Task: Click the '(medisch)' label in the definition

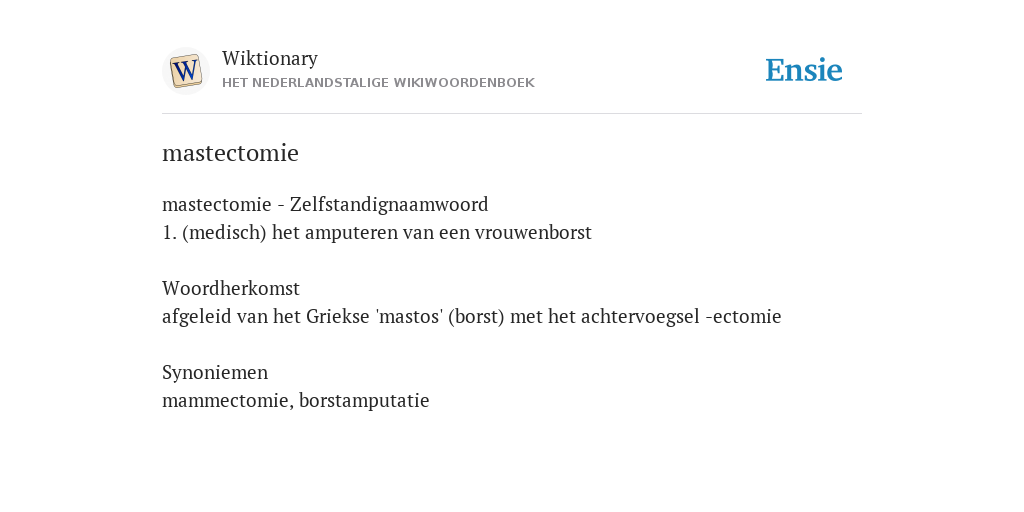Action: point(224,232)
